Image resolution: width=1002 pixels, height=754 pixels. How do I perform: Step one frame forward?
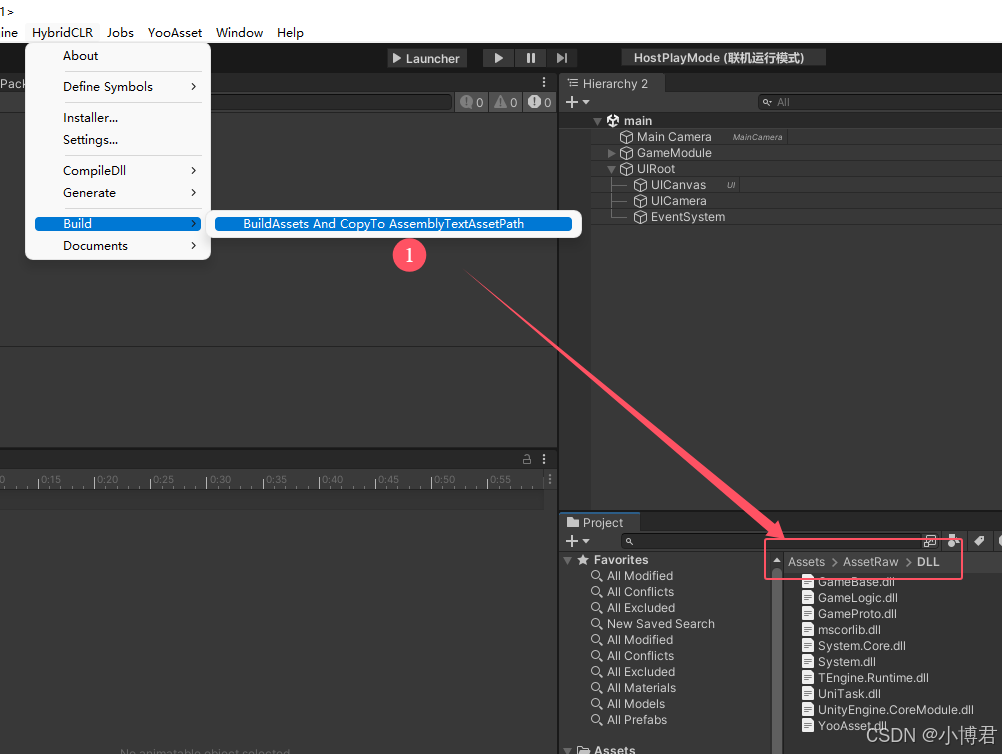[562, 58]
